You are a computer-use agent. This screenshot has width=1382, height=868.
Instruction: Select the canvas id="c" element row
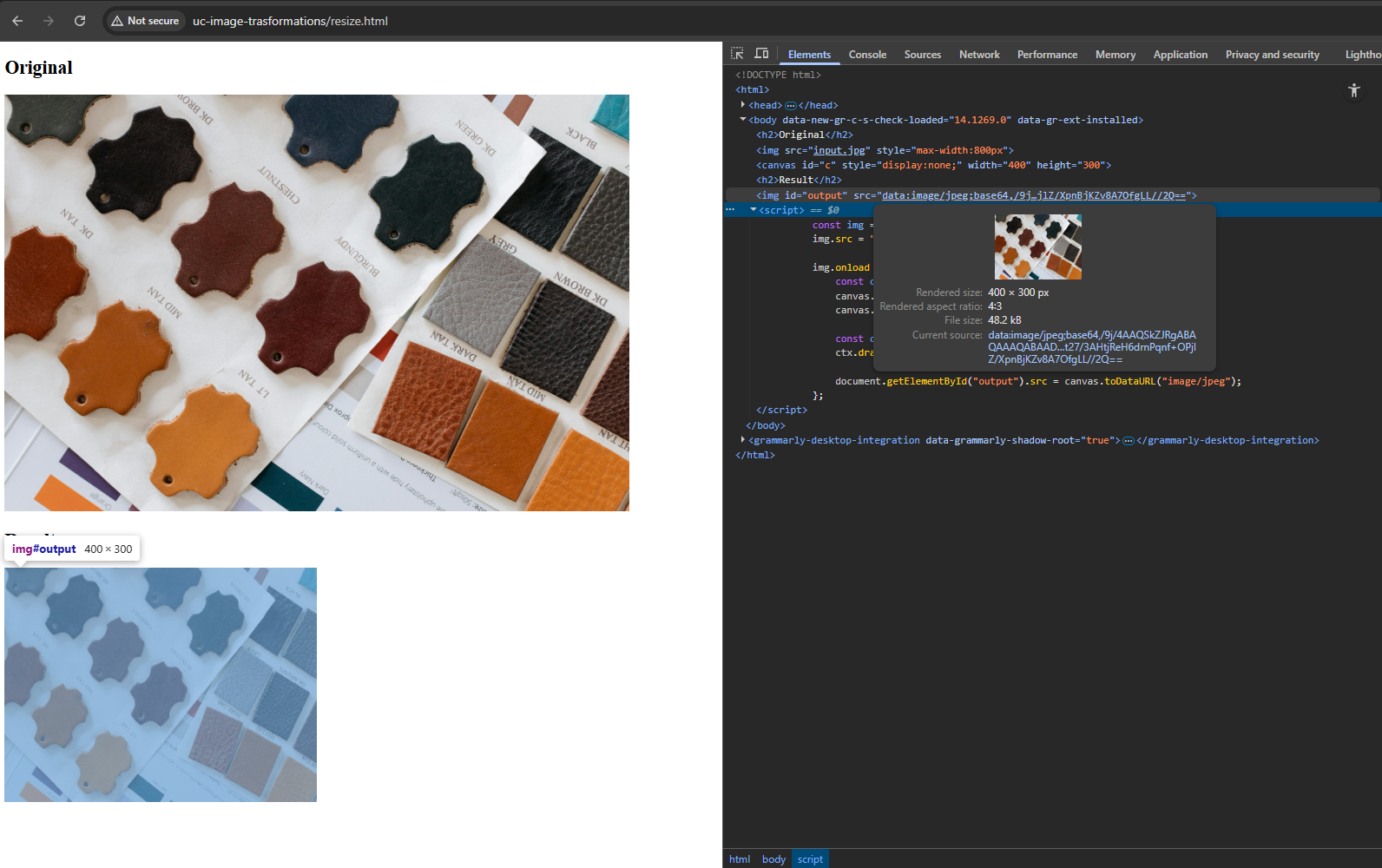933,165
